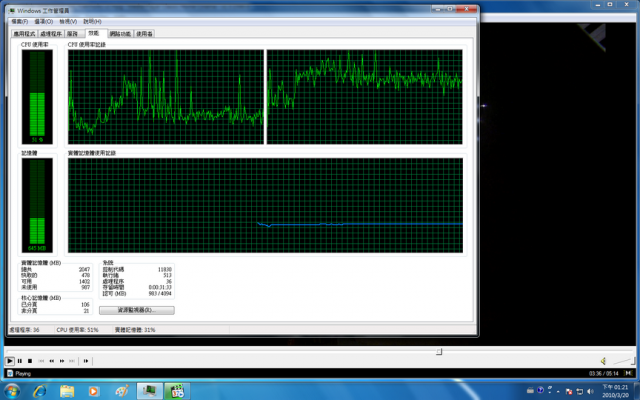Open Windows Media Player from taskbar
The image size is (640, 400).
(94, 391)
